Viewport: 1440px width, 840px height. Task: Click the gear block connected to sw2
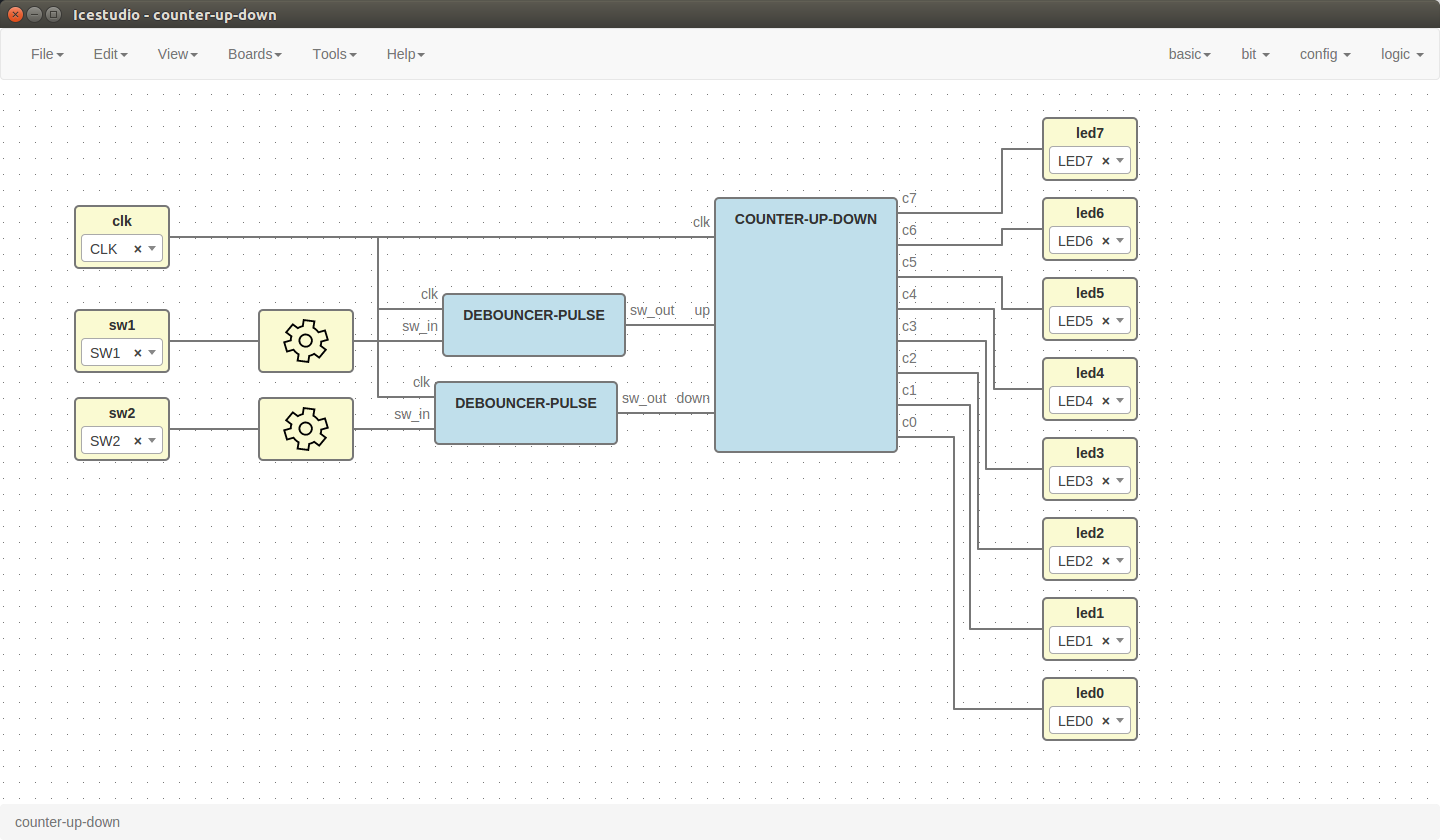[305, 429]
